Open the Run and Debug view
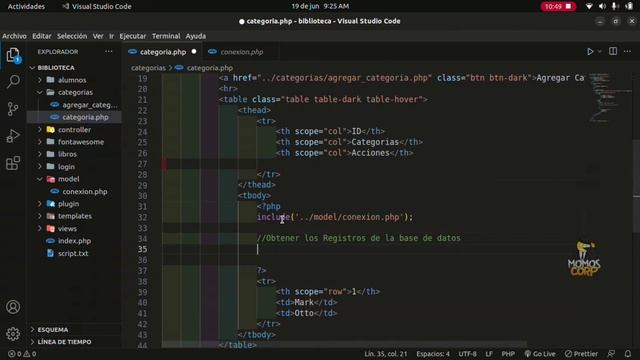This screenshot has width=640, height=360. [13, 136]
